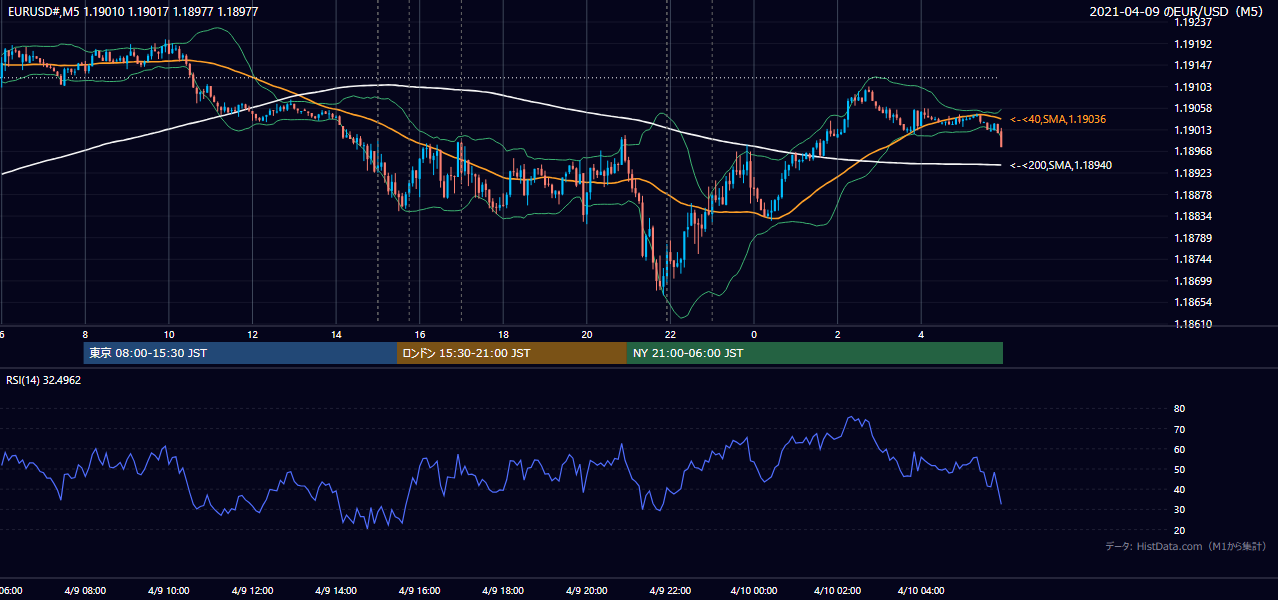1278x600 pixels.
Task: Click the Tokyo 08:00-15:30 JST session bar
Action: coord(240,353)
